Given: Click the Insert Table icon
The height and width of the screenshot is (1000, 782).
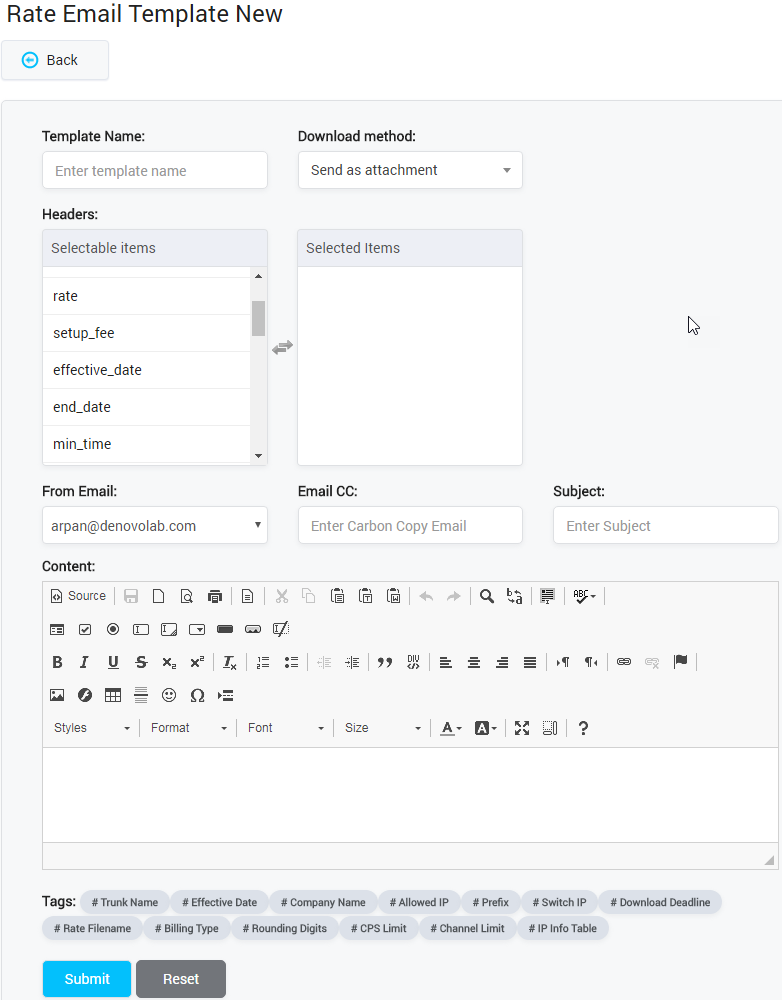Looking at the screenshot, I should click(x=113, y=695).
